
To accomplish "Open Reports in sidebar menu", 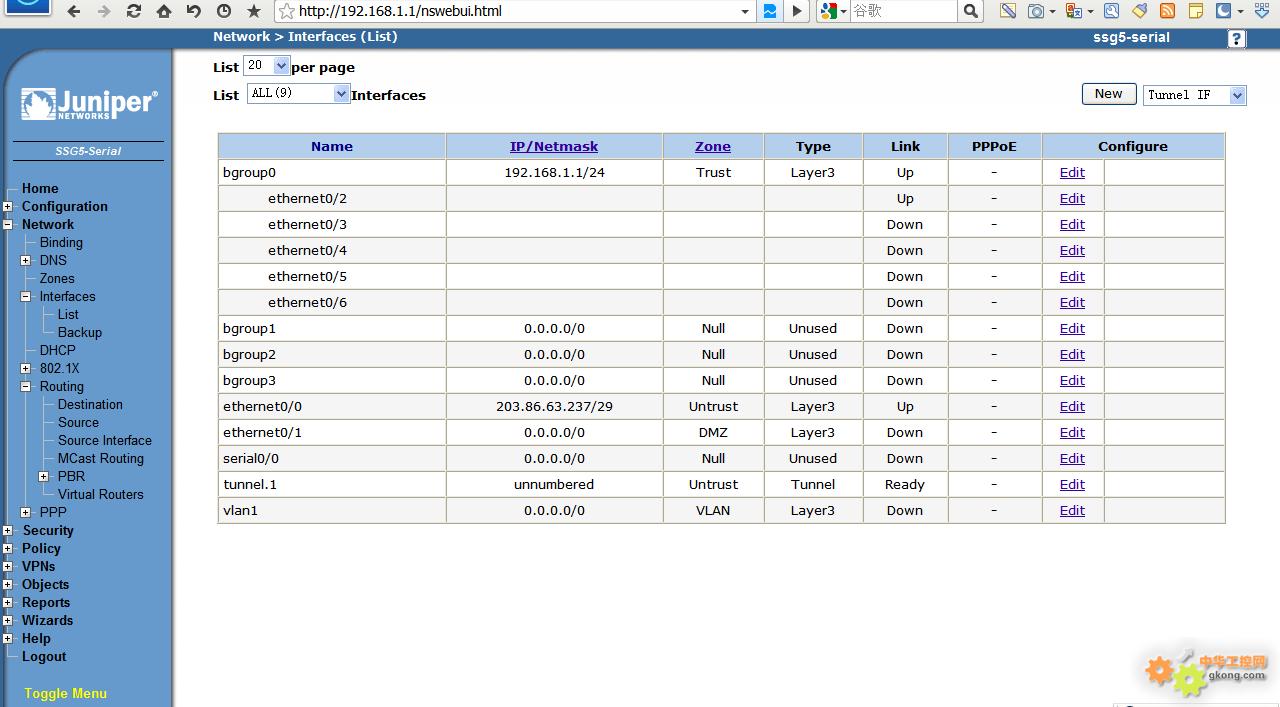I will click(x=46, y=602).
